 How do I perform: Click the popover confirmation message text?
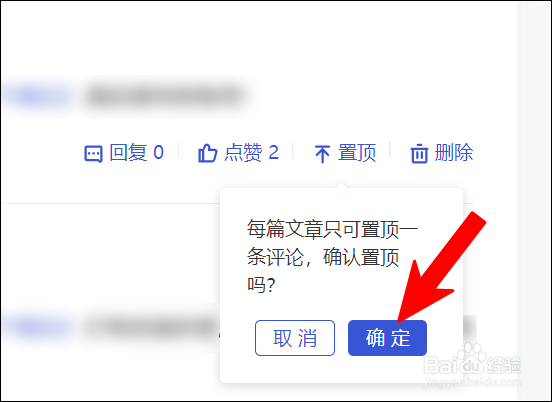pos(332,256)
